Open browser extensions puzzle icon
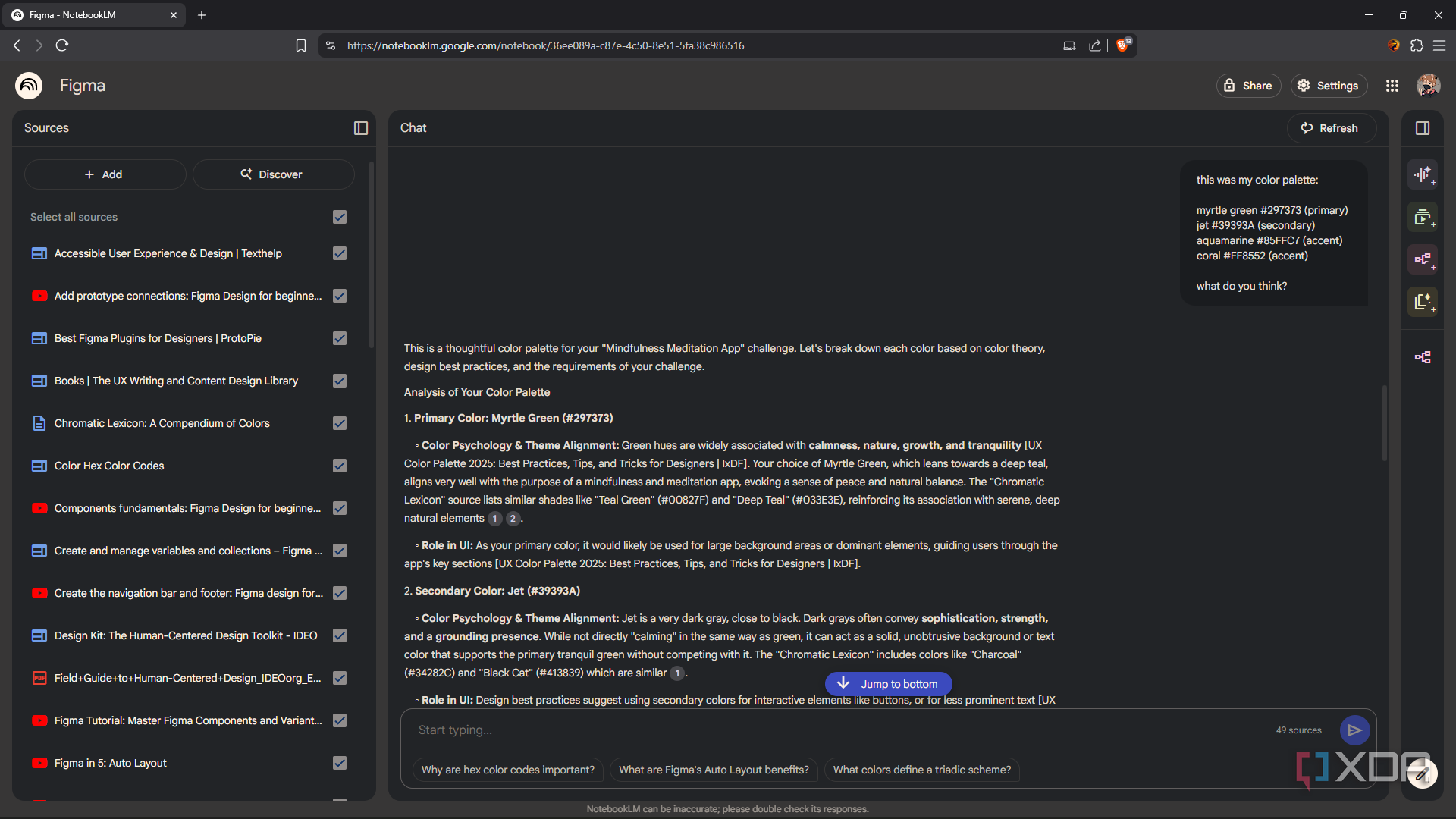 click(x=1417, y=45)
